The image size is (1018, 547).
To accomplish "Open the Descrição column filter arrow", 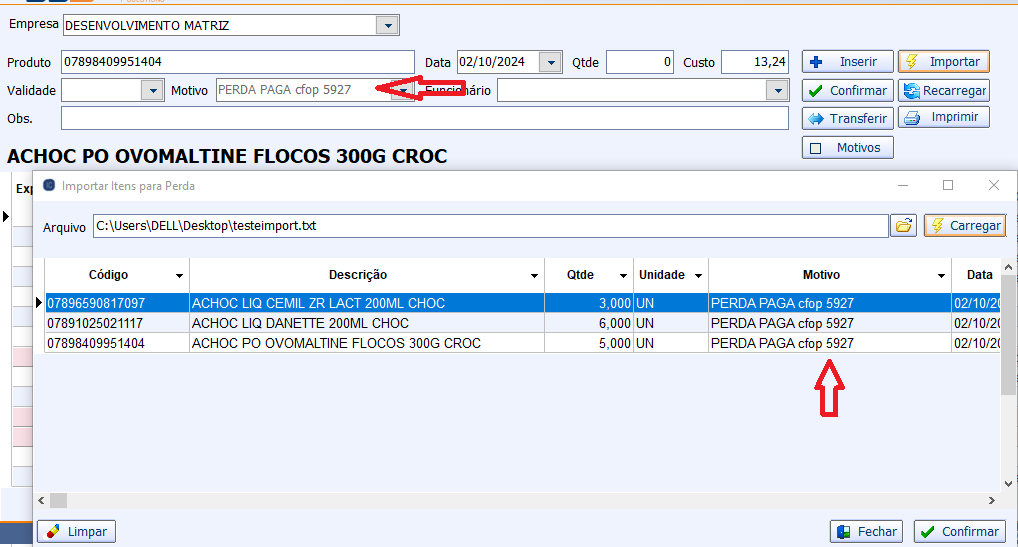I will (533, 276).
